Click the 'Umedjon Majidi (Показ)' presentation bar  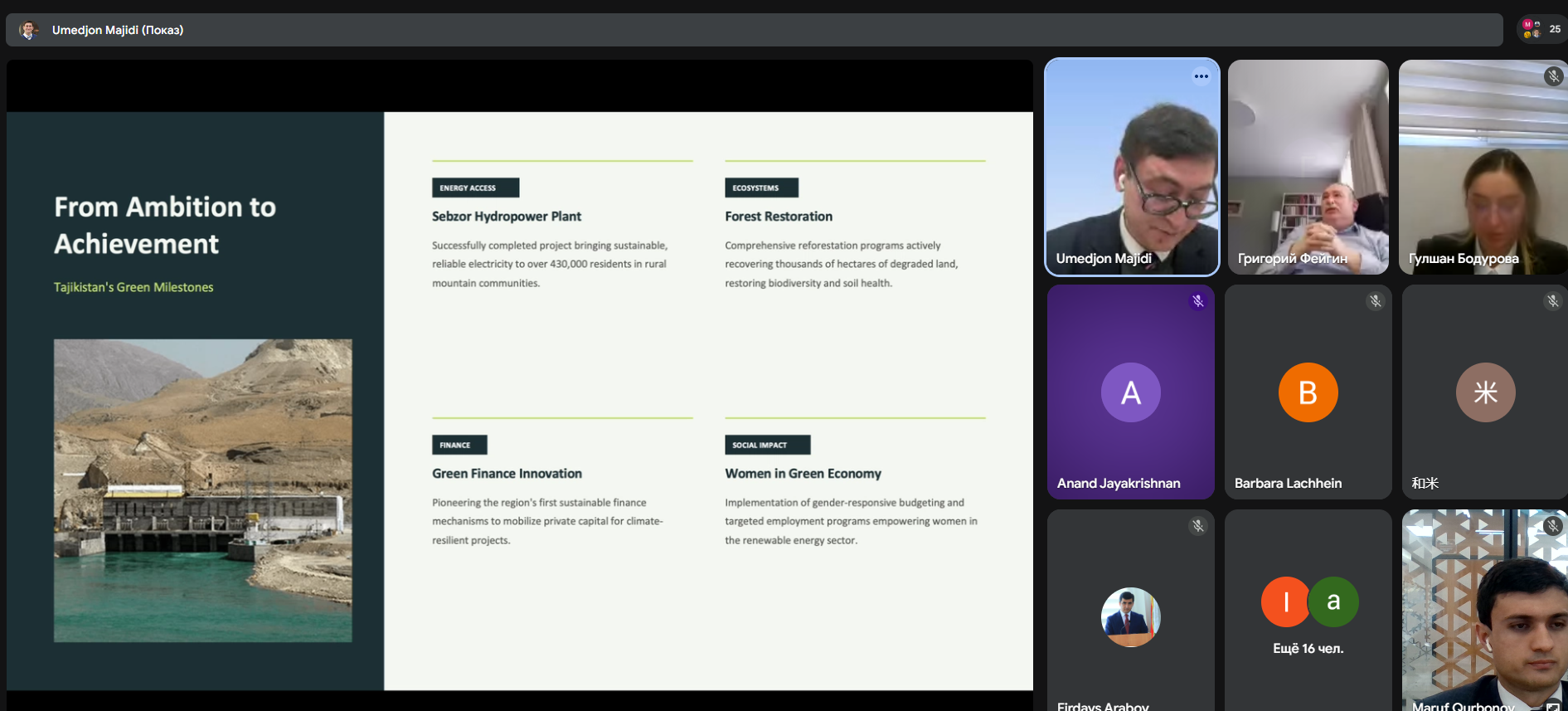click(x=746, y=30)
